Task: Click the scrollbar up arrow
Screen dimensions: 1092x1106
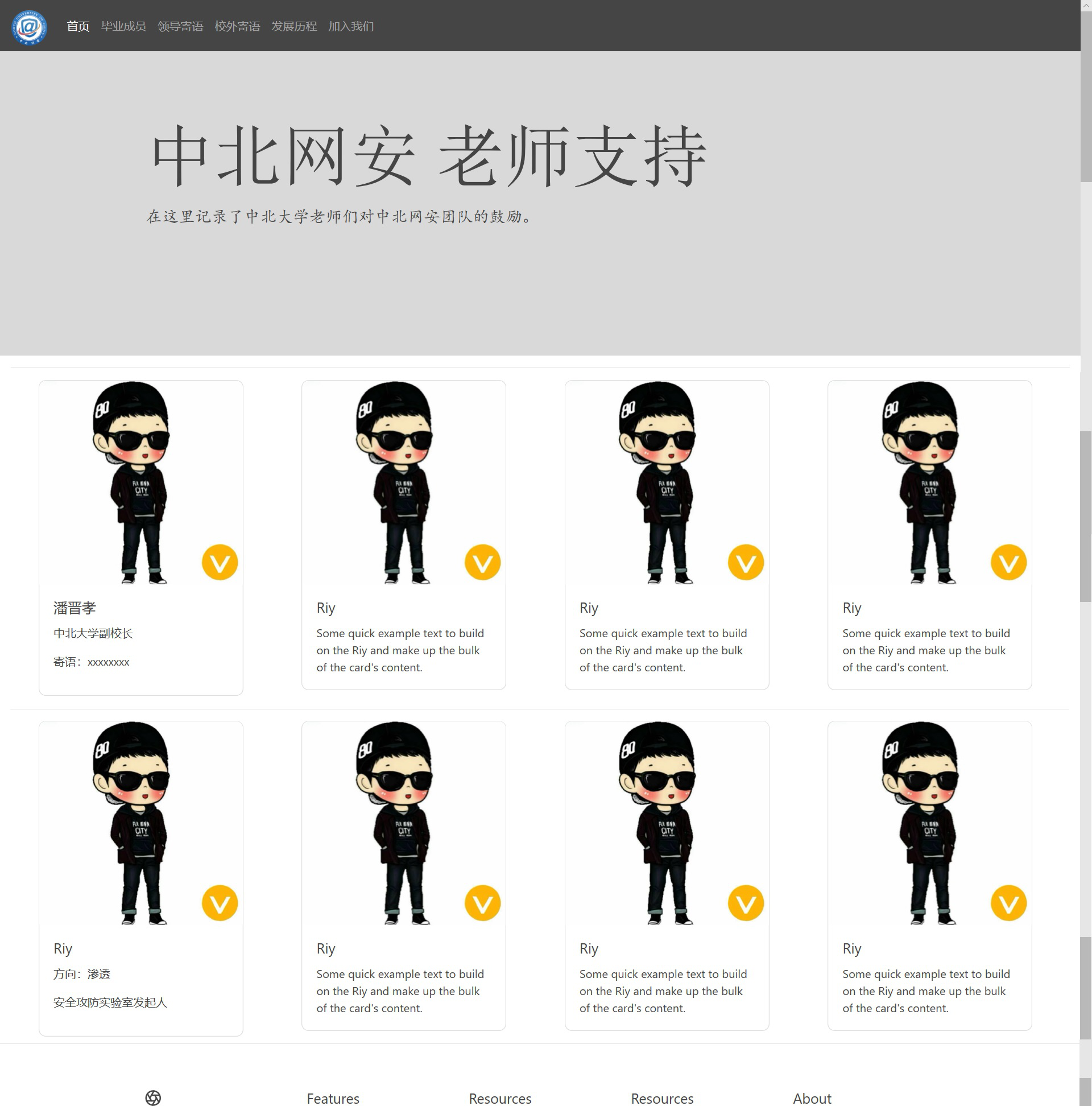Action: click(1086, 6)
